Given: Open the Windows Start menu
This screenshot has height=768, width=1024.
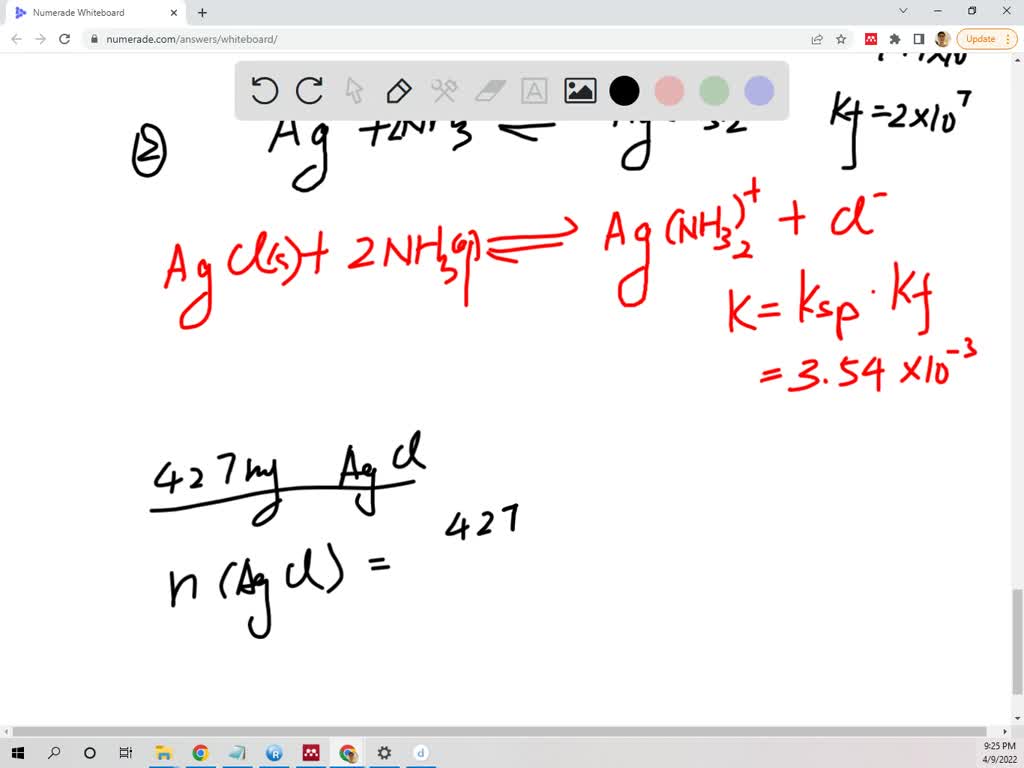Looking at the screenshot, I should (18, 752).
